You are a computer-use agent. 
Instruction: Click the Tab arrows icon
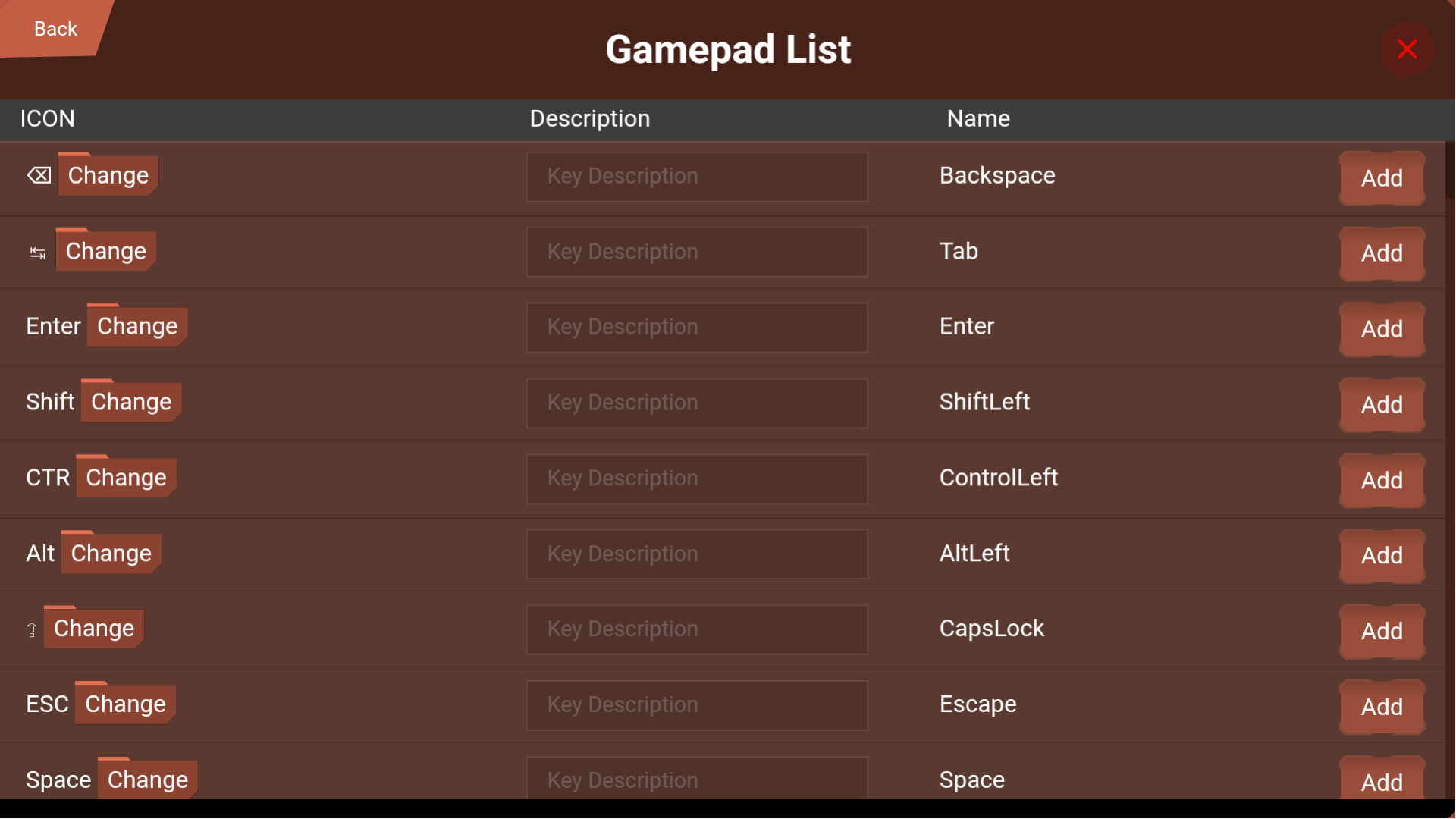click(x=37, y=253)
